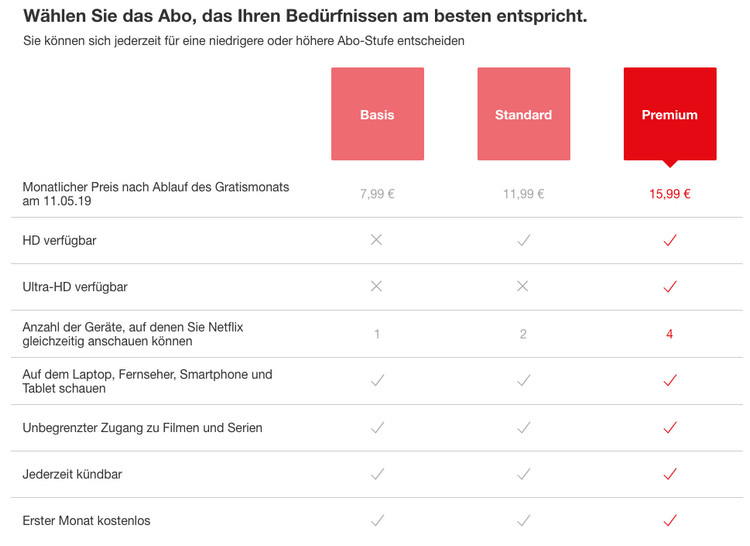Click the Premium checkmark for Erster Monat kostenlos

coord(670,520)
